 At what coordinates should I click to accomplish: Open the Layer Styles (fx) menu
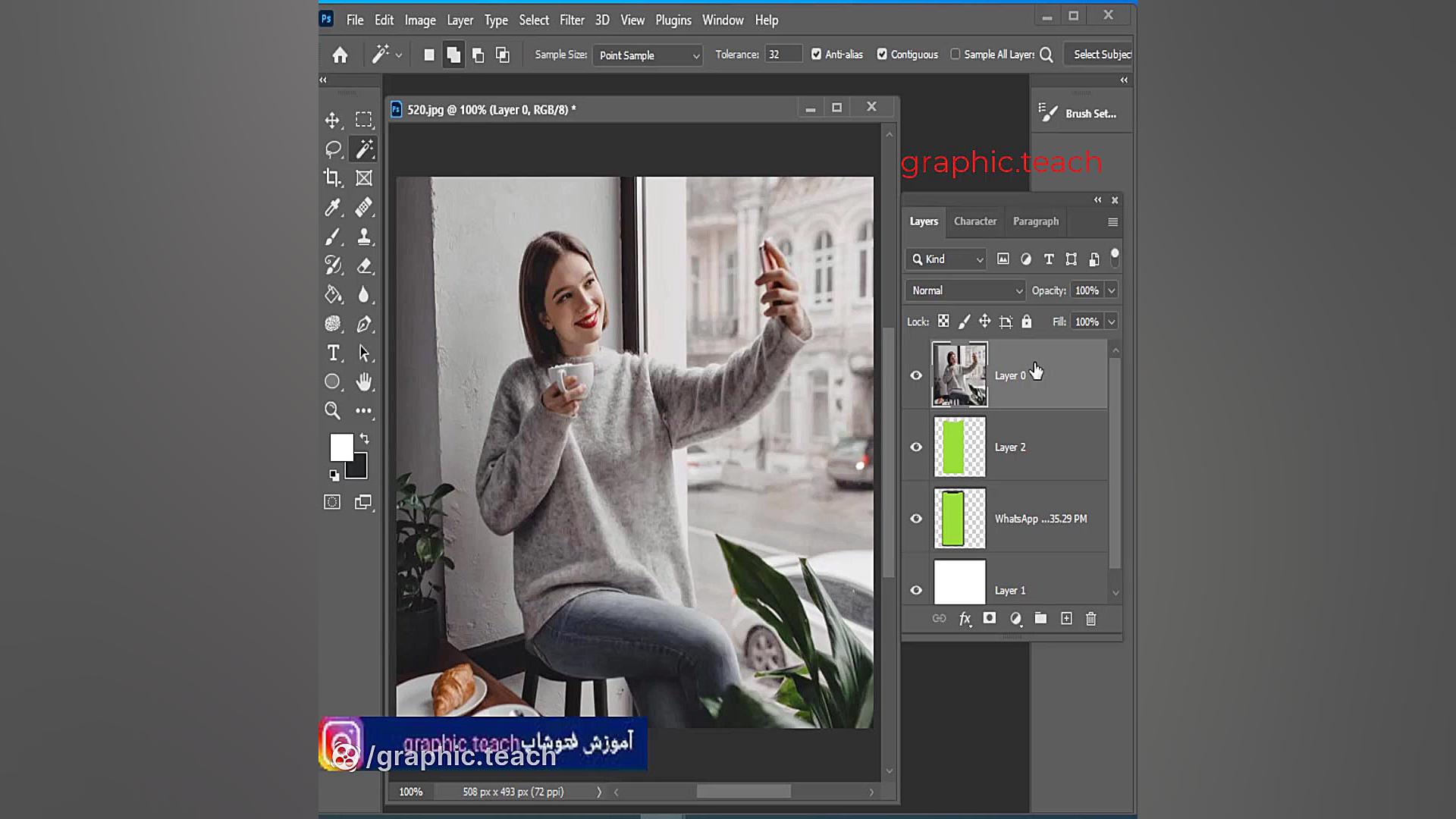pos(965,619)
